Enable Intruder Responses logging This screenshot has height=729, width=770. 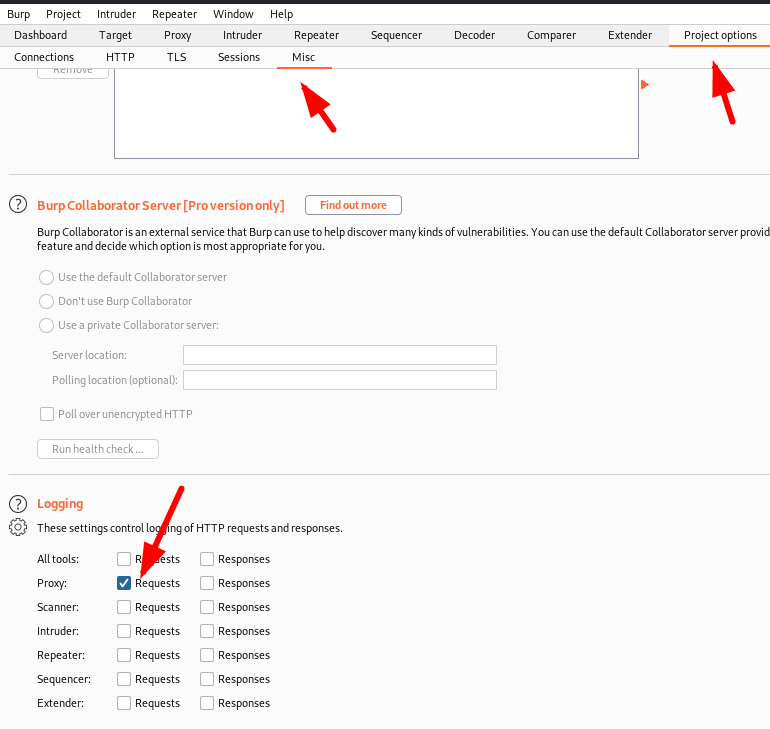coord(207,631)
